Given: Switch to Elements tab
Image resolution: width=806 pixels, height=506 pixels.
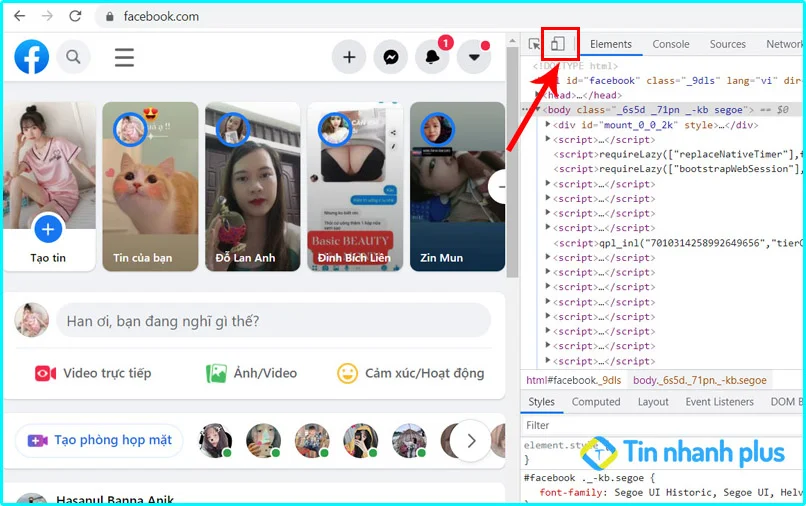Looking at the screenshot, I should click(x=611, y=44).
